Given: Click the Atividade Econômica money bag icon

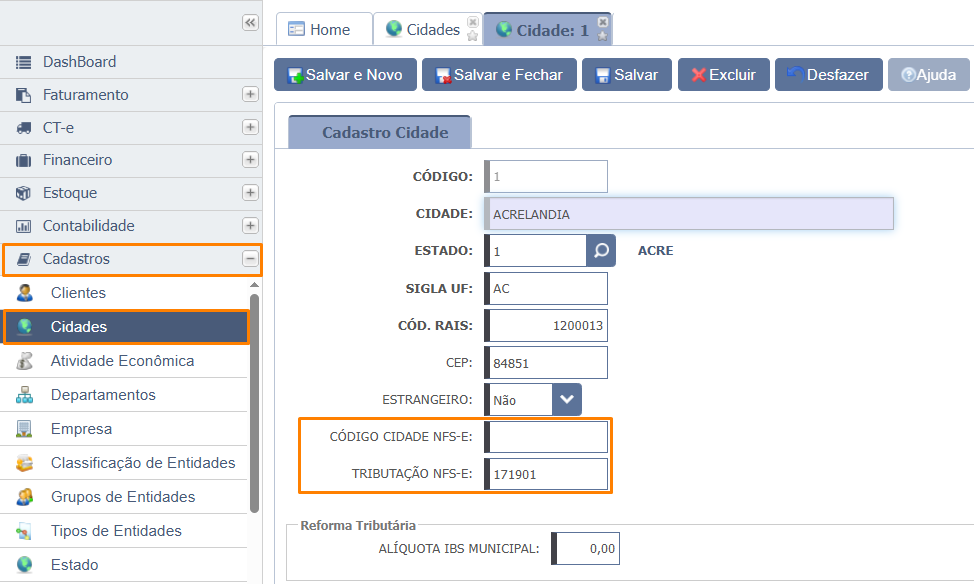Looking at the screenshot, I should (25, 361).
